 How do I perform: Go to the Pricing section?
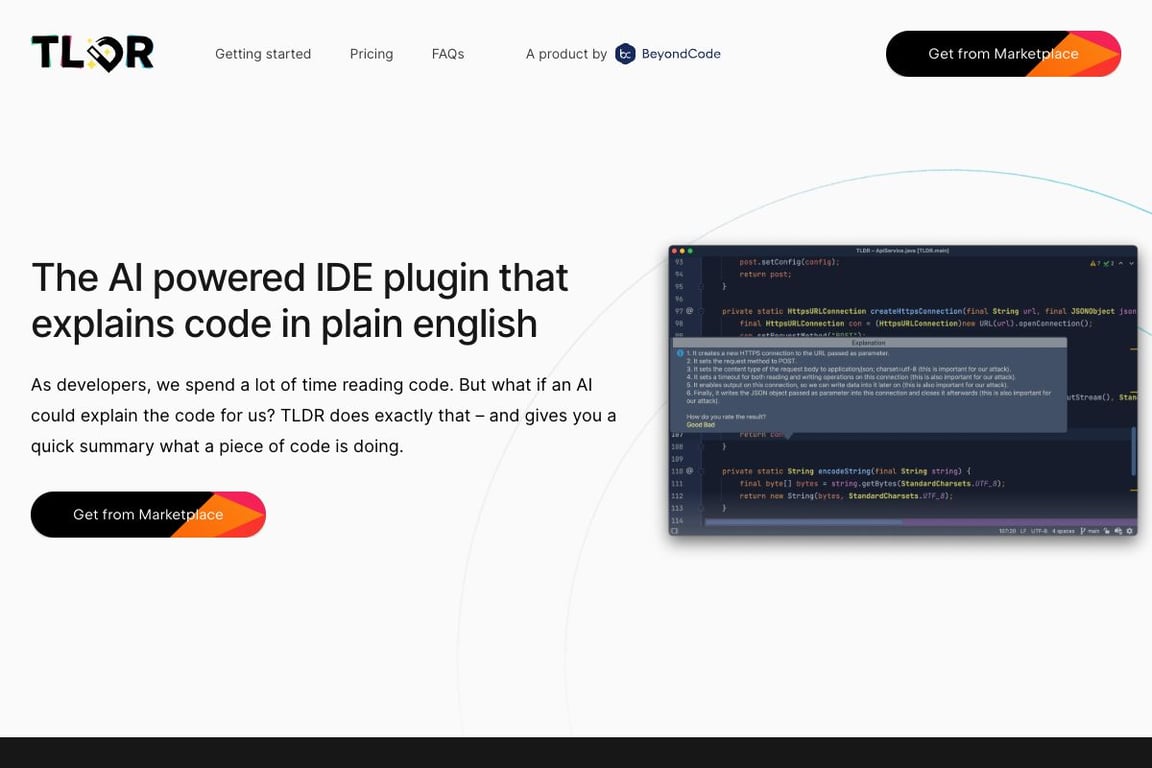371,54
